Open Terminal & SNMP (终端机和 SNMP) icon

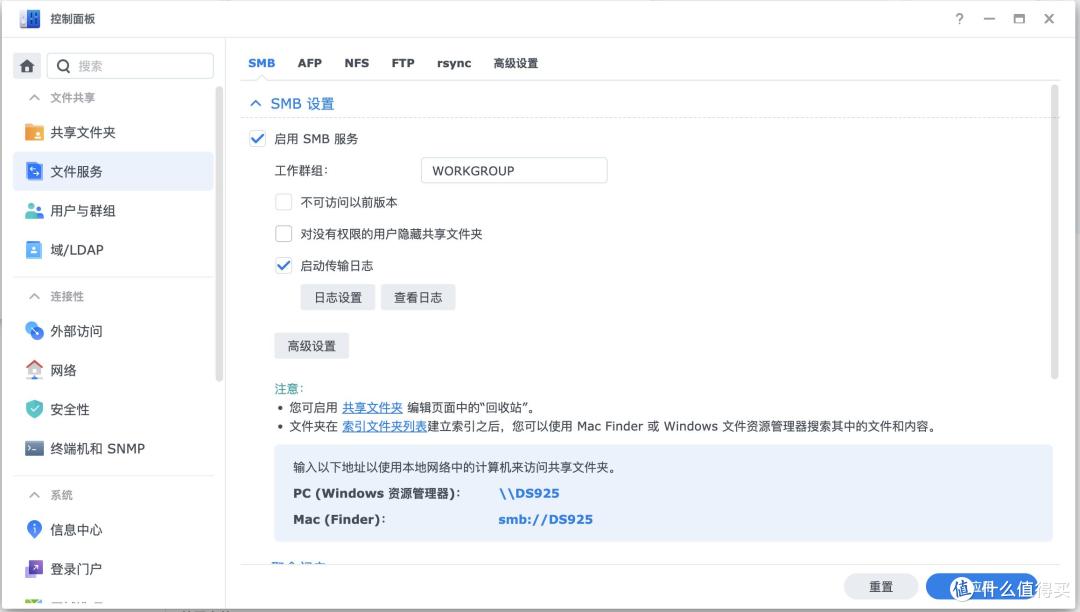pos(34,449)
